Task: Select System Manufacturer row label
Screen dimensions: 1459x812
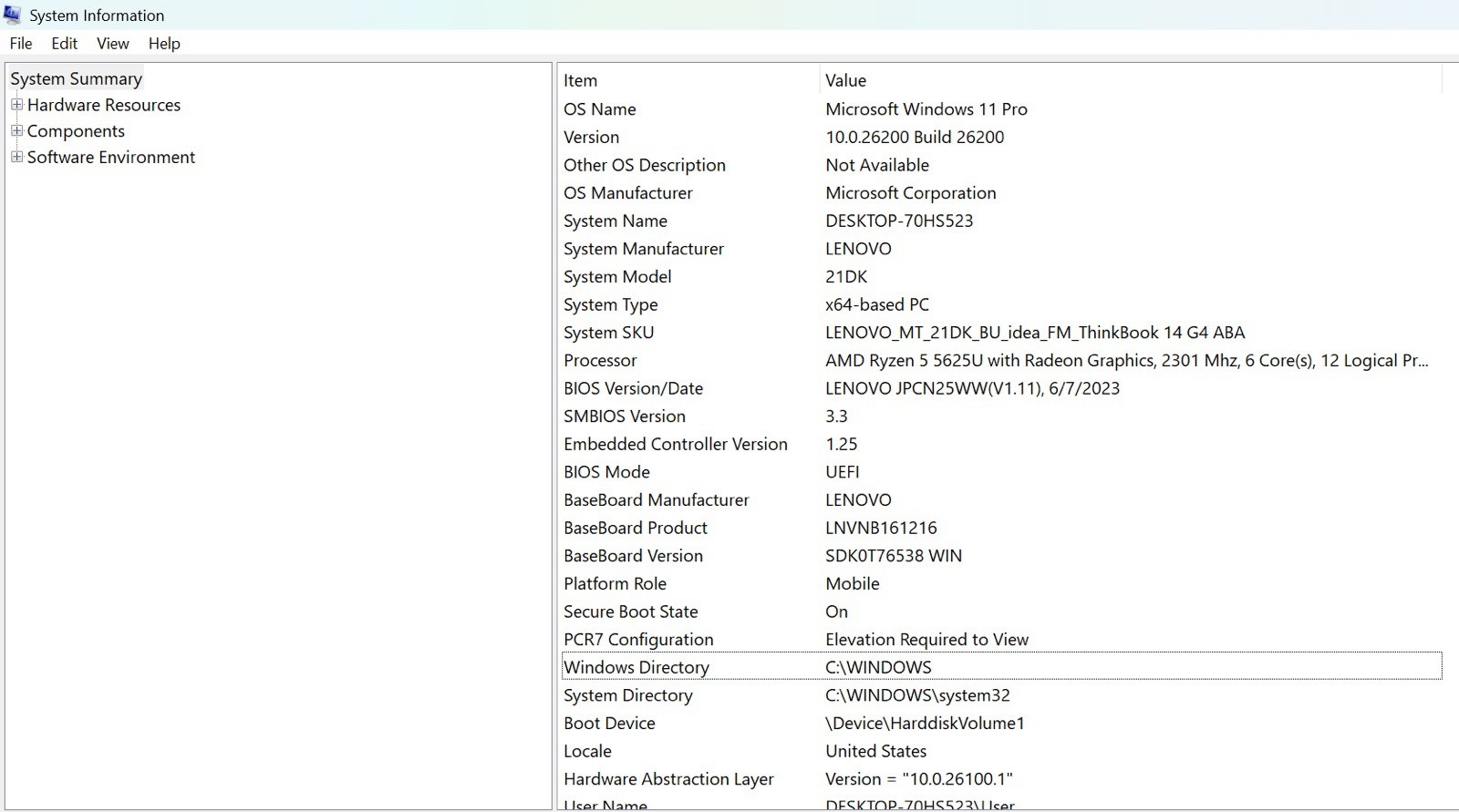Action: point(644,249)
